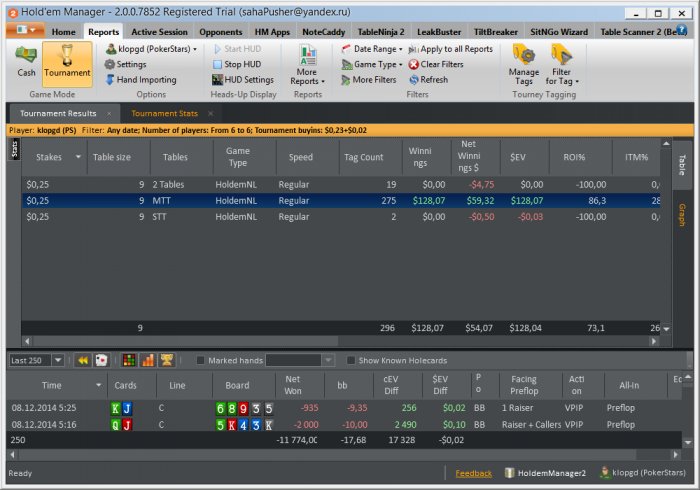Switch to Cash game mode

26,60
